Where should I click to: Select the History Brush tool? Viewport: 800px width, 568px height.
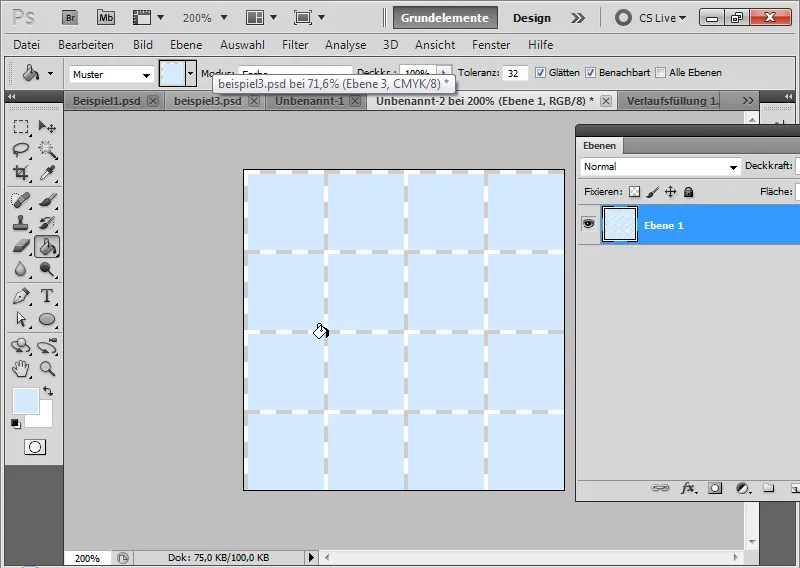47,223
